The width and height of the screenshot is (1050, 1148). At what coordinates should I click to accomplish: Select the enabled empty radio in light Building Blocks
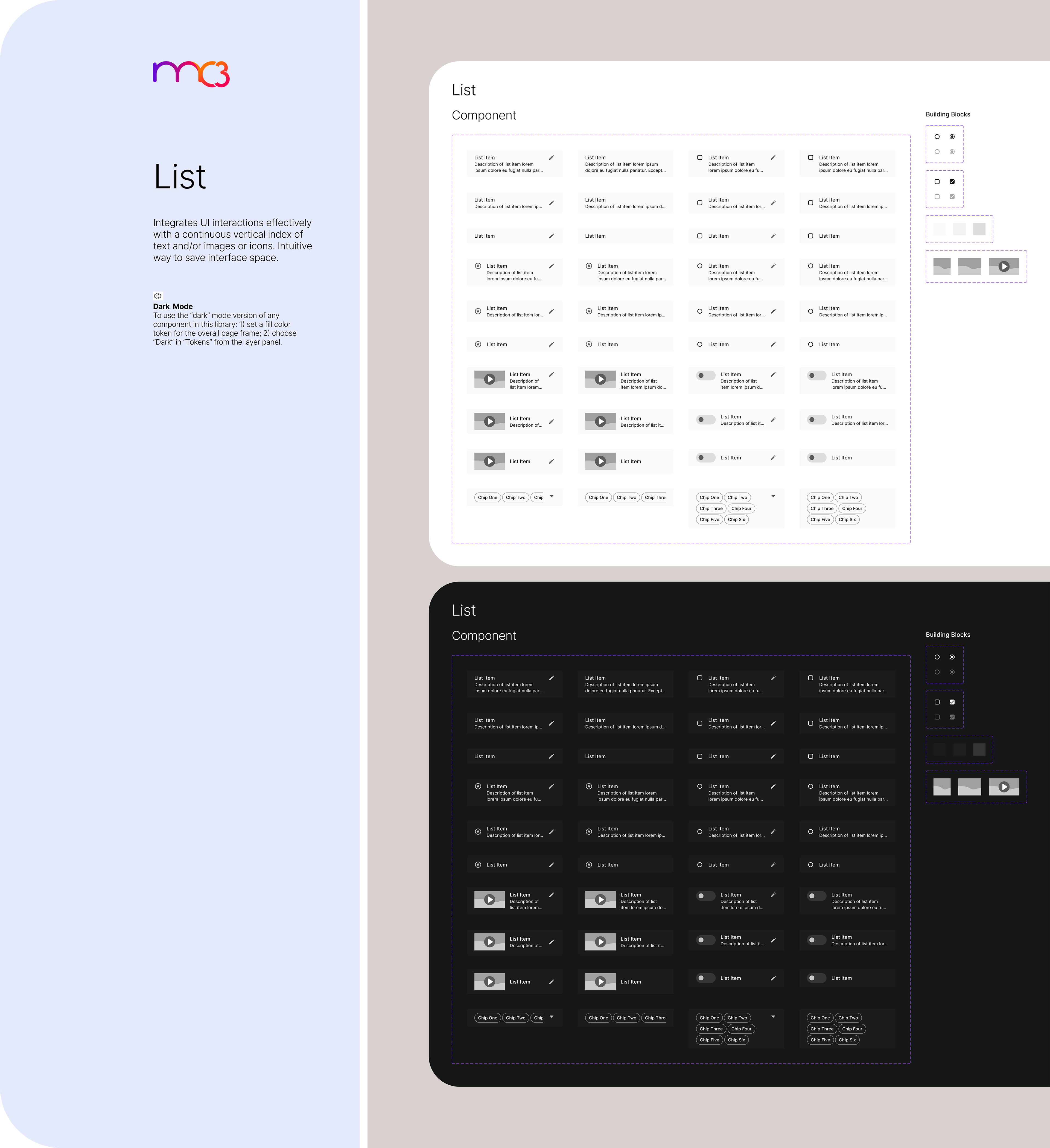click(937, 137)
